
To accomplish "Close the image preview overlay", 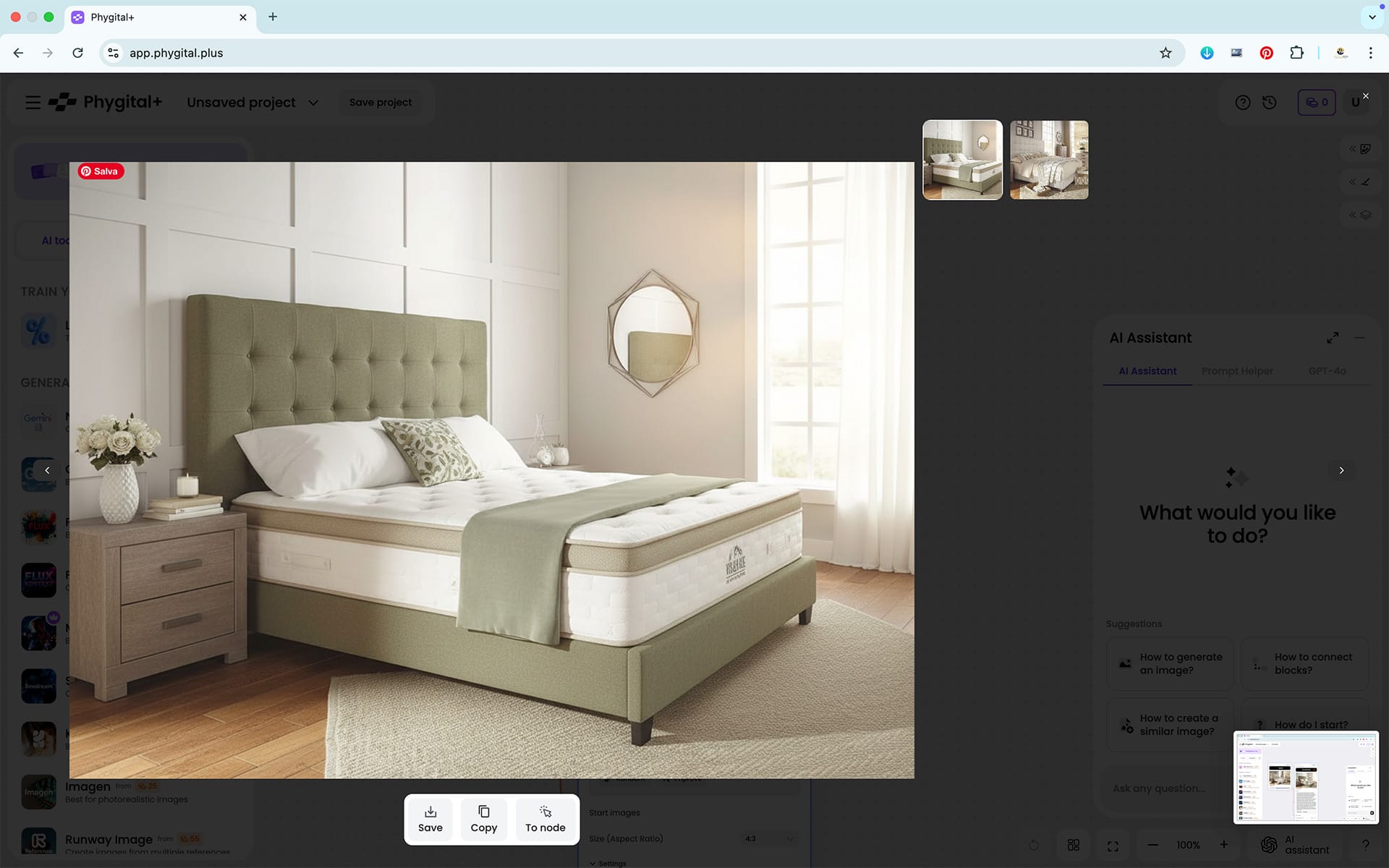I will 1365,96.
